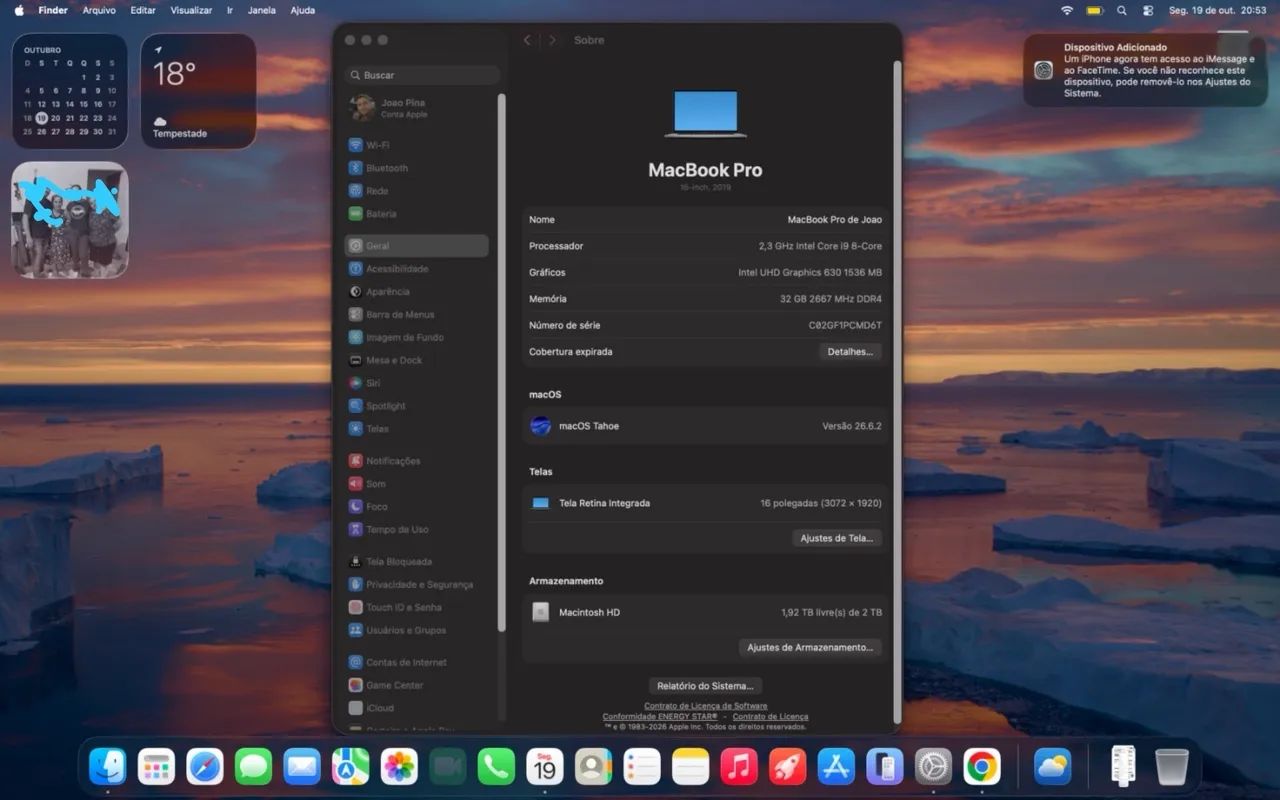
Task: Open the Contrato de Licença de Software link
Action: click(x=705, y=706)
